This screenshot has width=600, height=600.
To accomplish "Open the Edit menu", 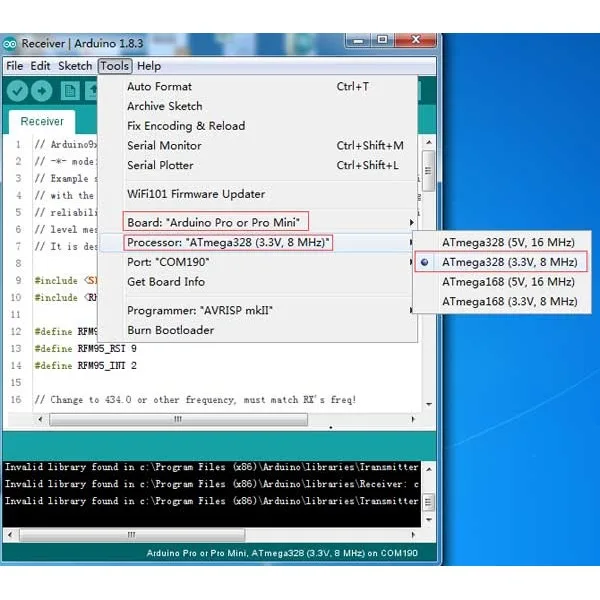I will point(40,66).
